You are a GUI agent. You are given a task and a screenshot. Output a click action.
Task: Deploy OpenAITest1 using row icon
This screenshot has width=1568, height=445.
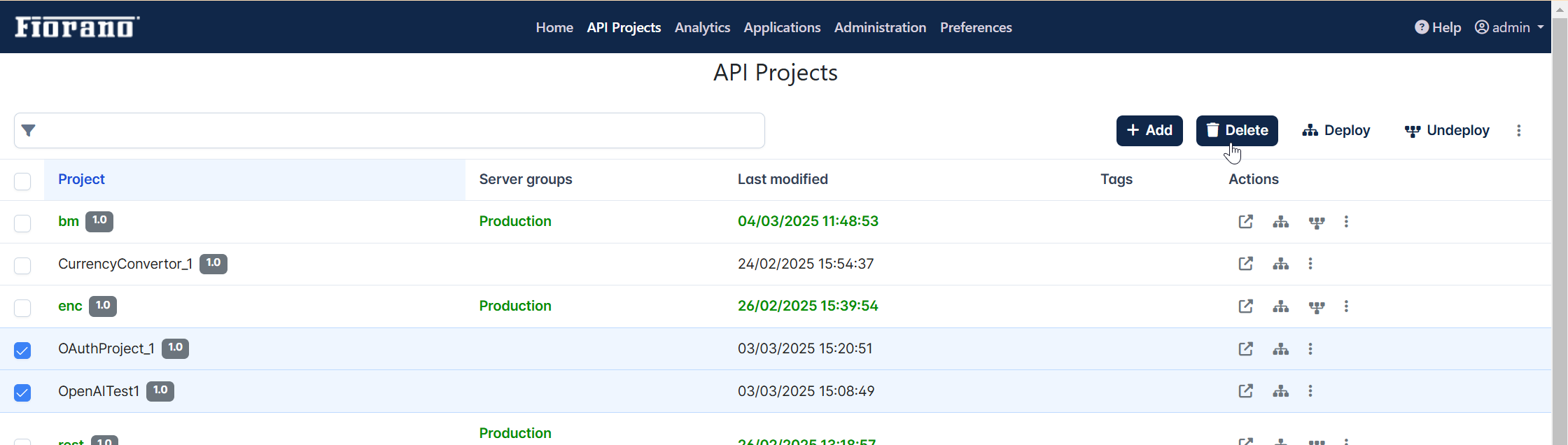[1281, 391]
